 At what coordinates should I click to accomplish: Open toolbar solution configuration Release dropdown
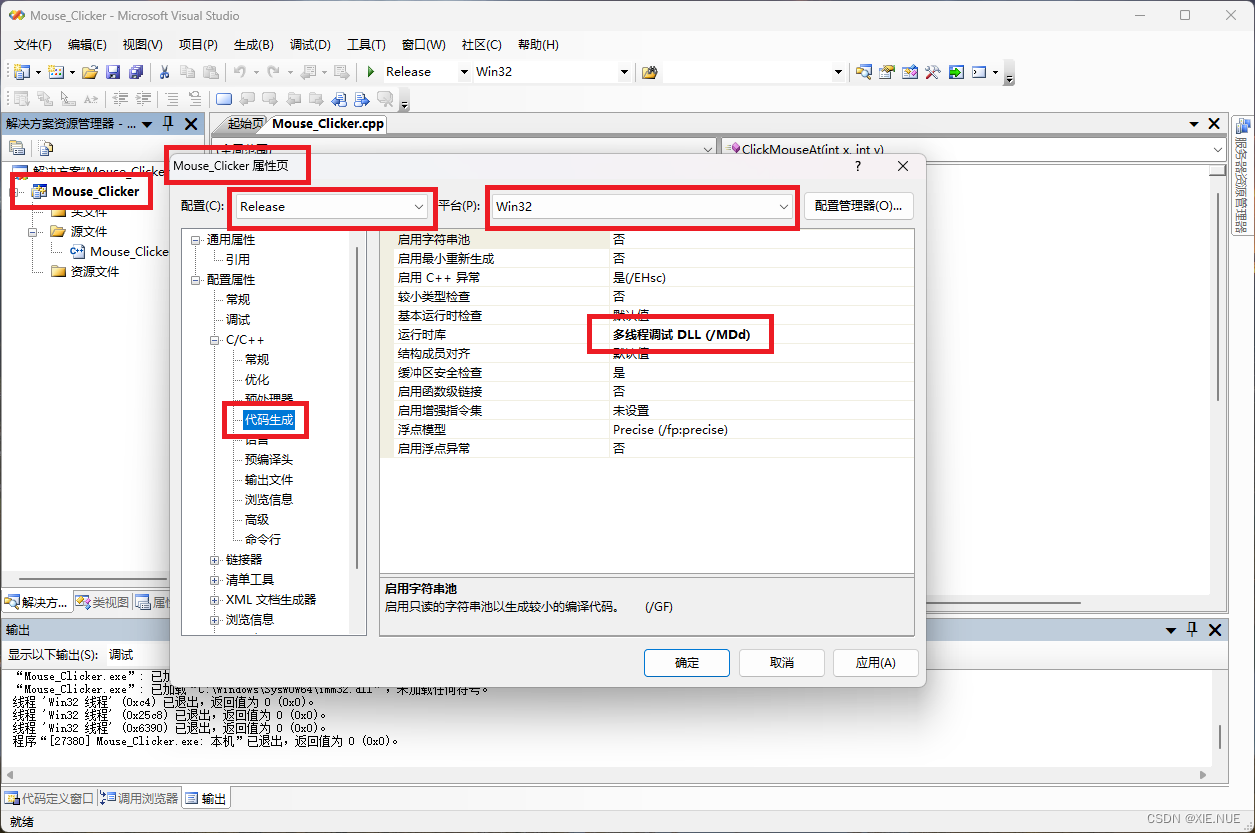[x=464, y=72]
